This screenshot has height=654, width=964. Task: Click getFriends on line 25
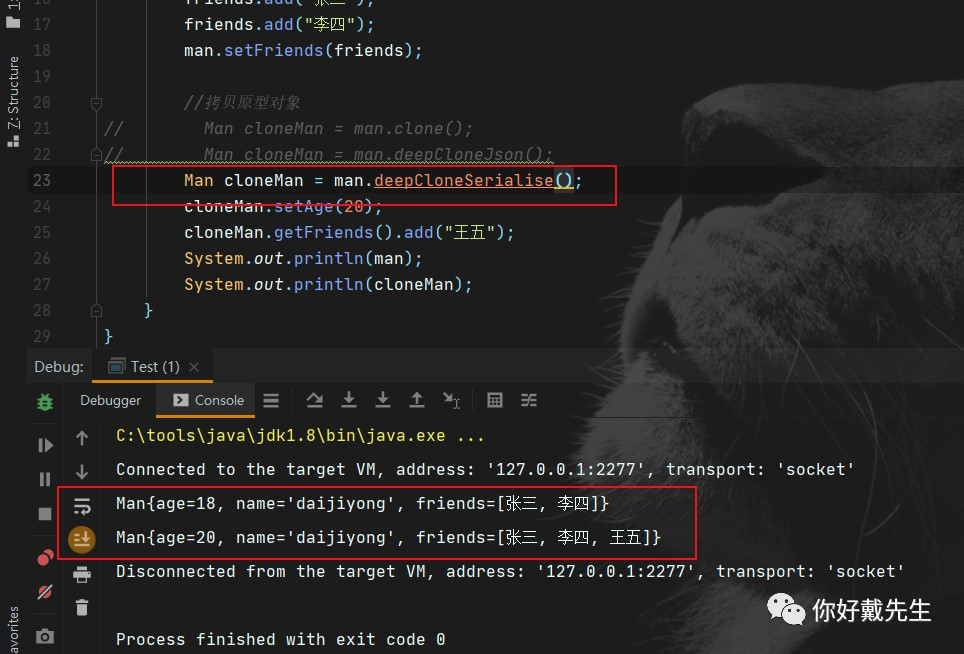323,232
